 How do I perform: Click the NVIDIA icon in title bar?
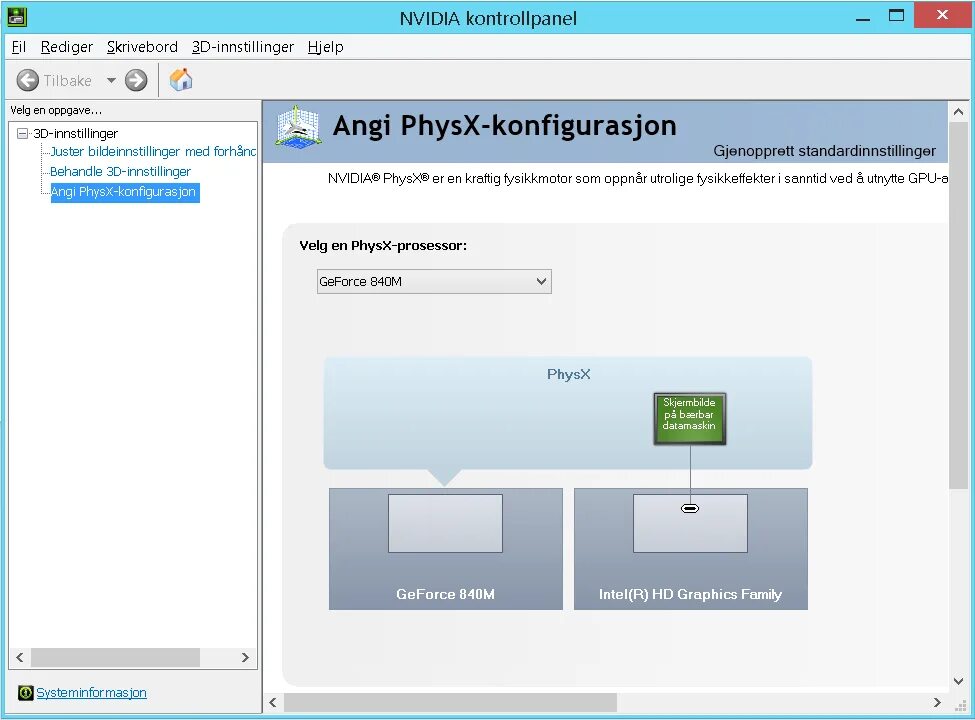pos(16,17)
